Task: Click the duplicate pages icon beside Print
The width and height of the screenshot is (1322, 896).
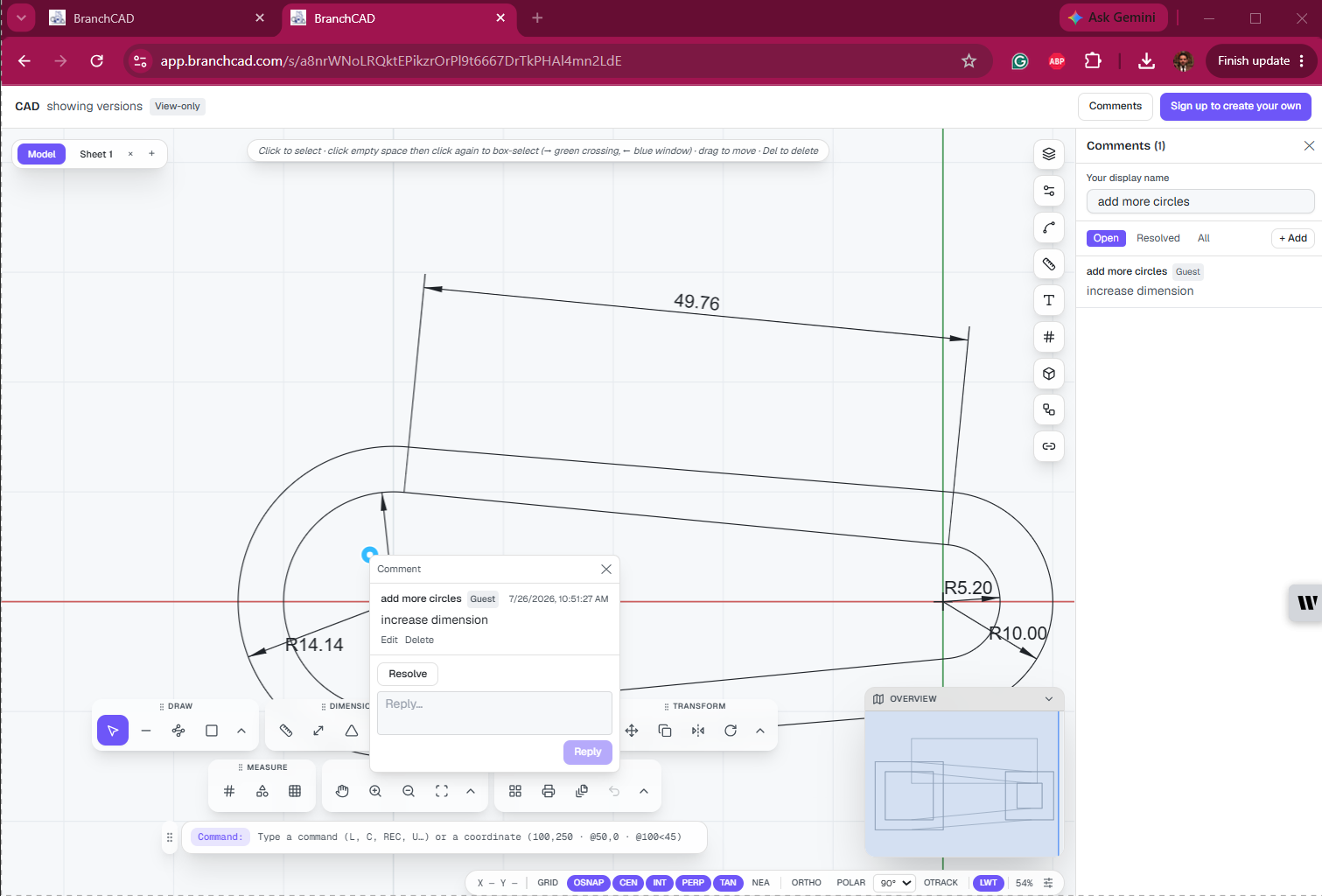Action: [x=582, y=791]
